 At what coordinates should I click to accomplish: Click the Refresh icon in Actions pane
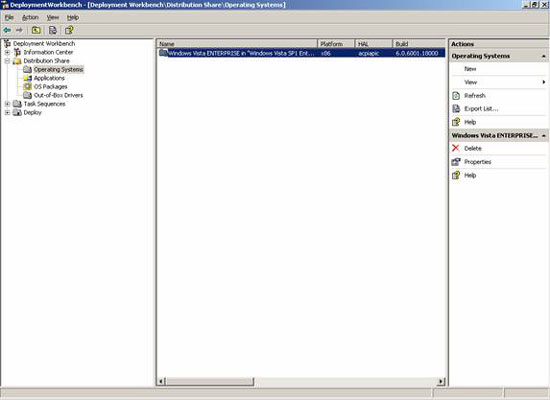[456, 95]
